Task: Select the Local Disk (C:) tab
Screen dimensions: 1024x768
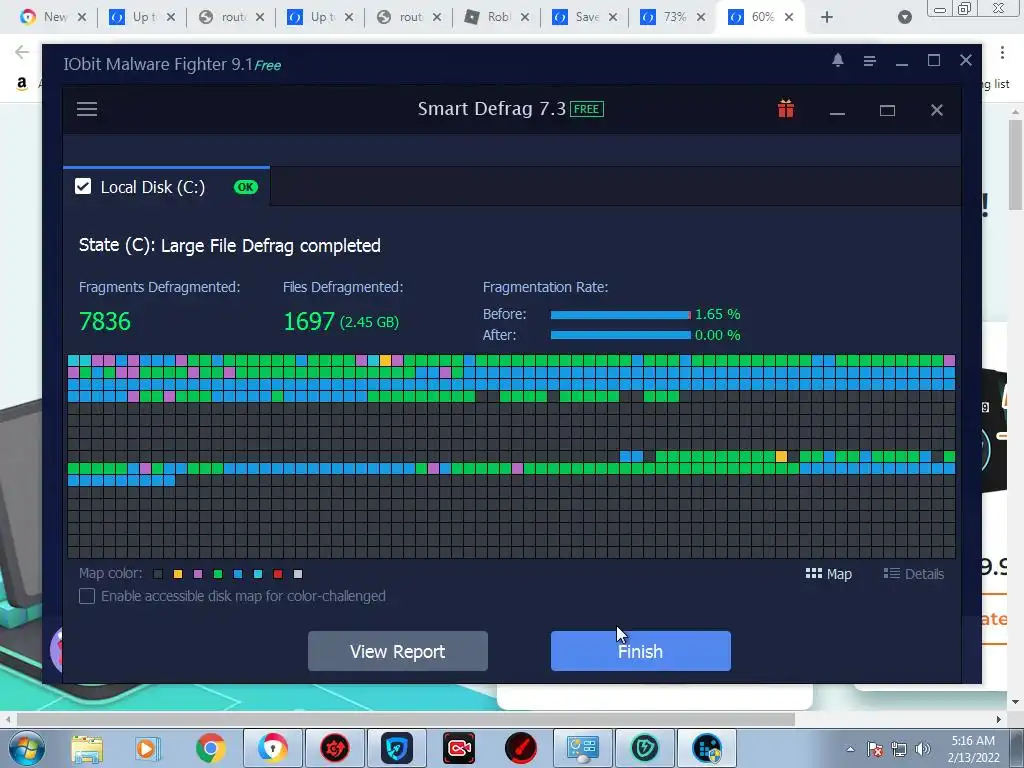Action: (167, 187)
